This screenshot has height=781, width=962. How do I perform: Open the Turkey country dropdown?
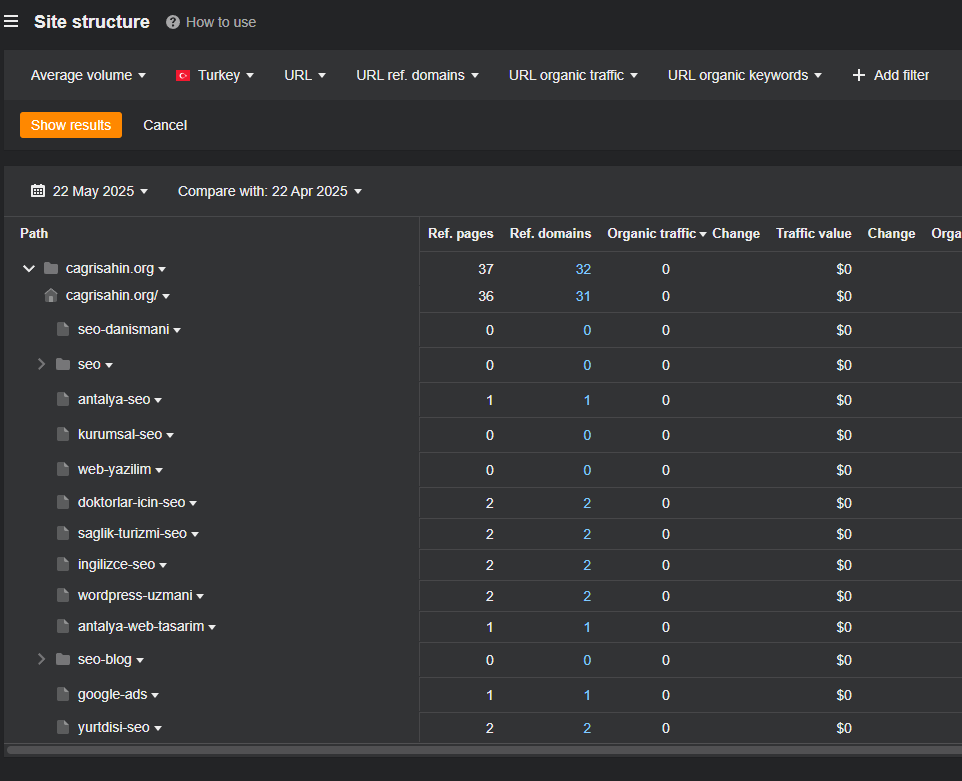pos(215,75)
